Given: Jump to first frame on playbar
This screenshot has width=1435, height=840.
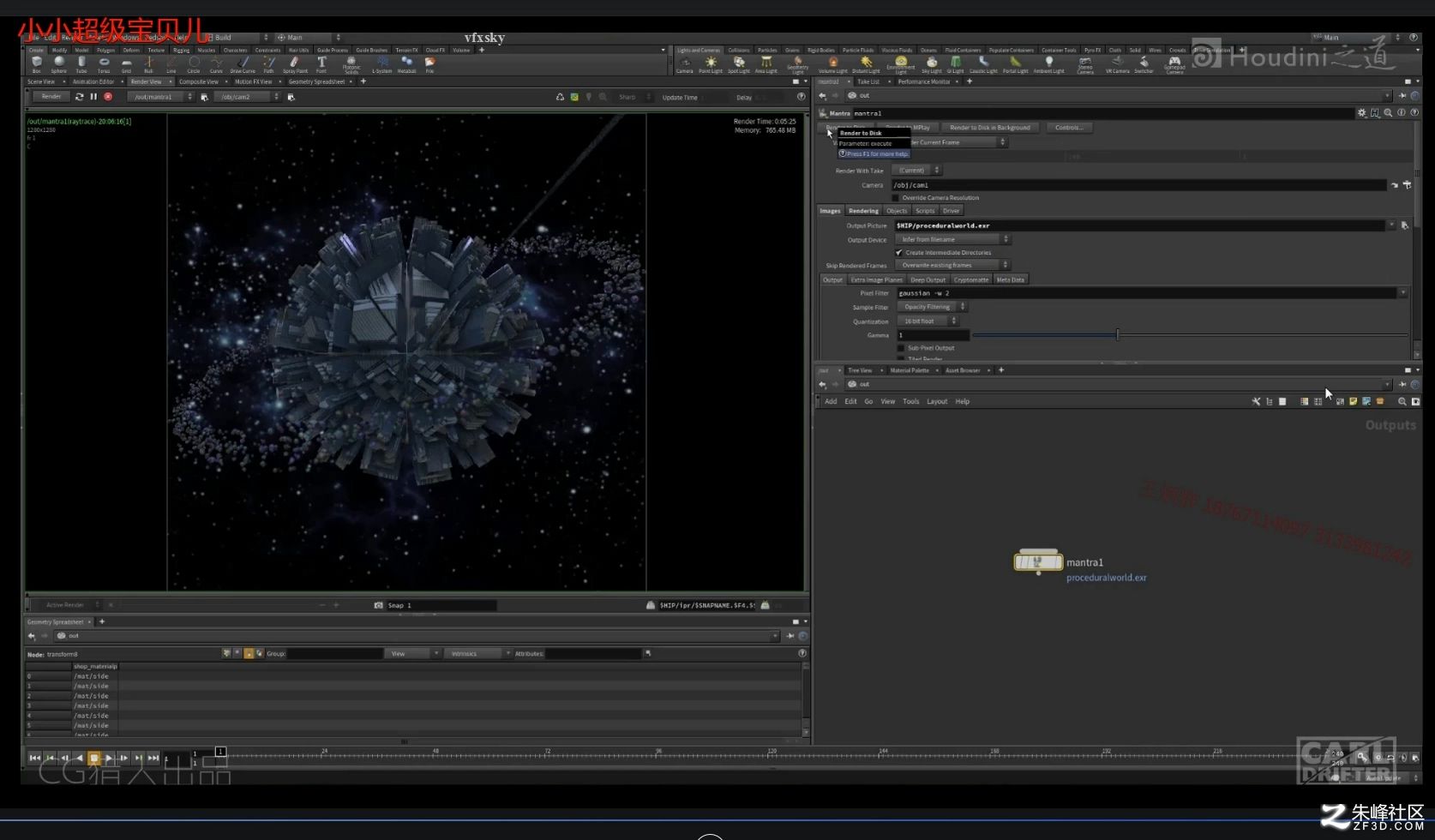Looking at the screenshot, I should [x=34, y=758].
